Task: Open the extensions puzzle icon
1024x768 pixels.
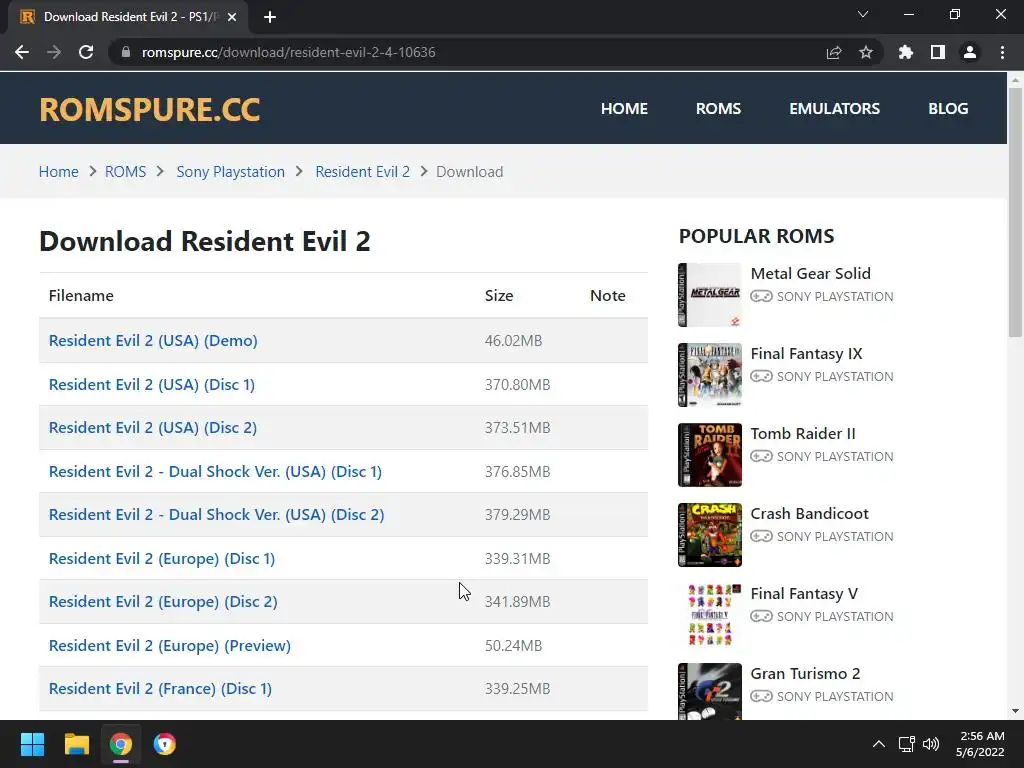Action: (906, 52)
